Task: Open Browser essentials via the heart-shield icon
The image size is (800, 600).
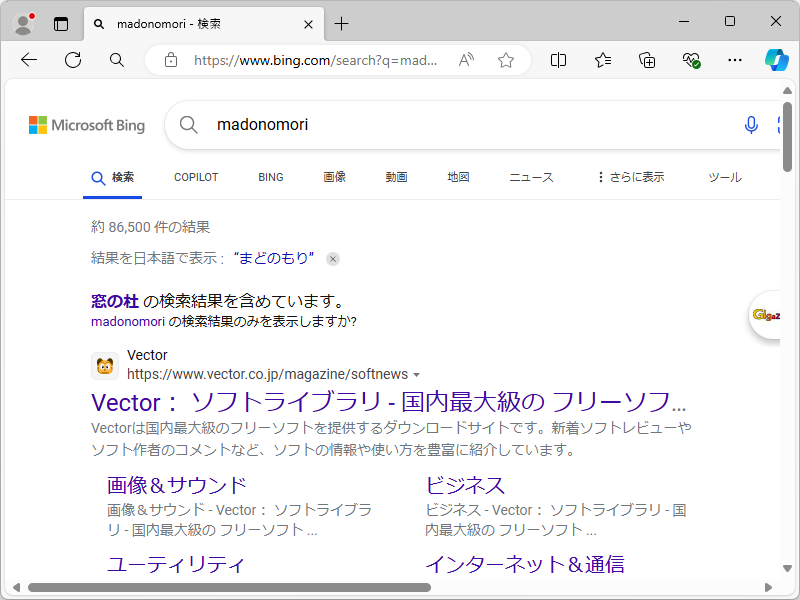Action: 691,60
